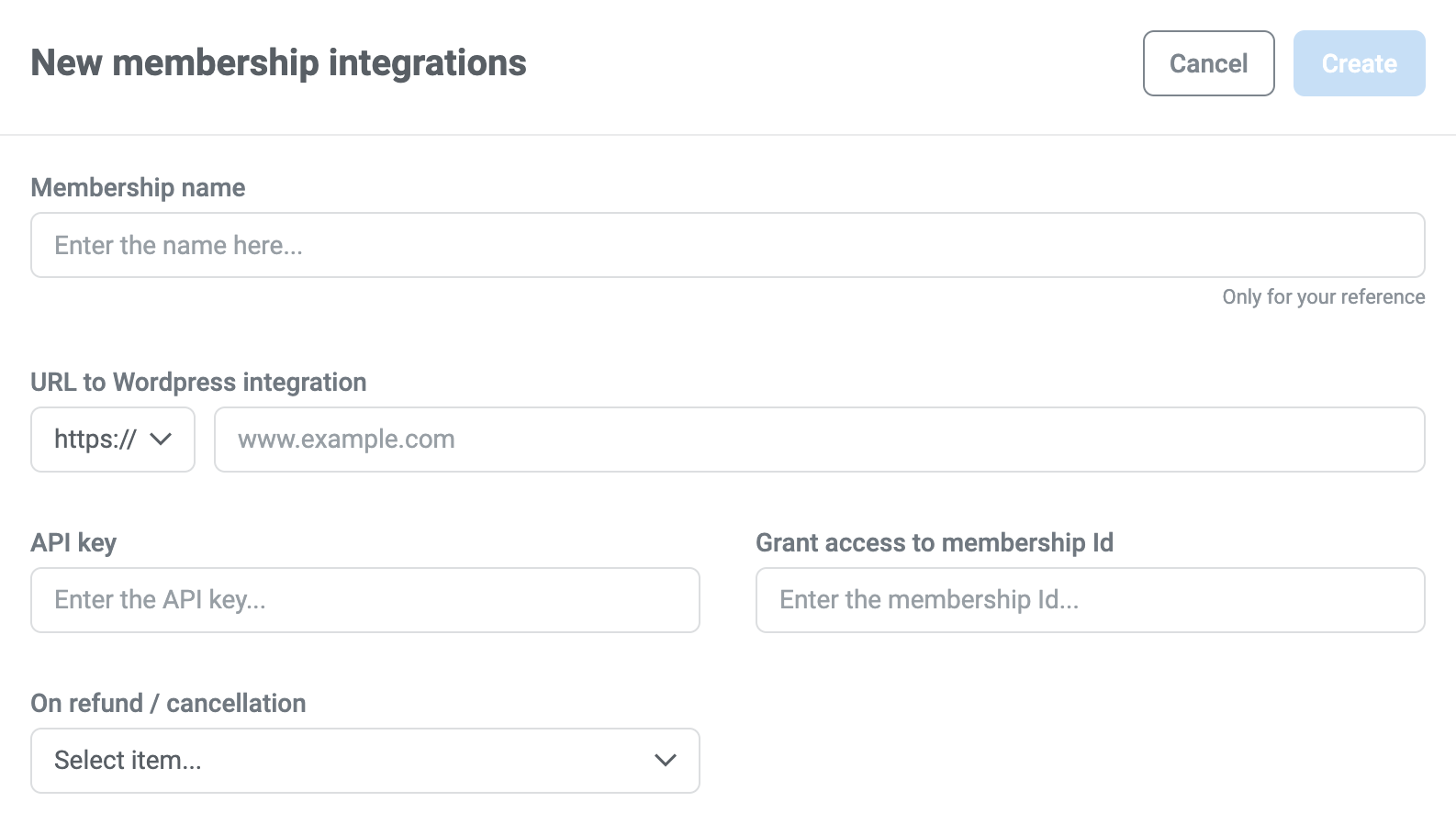Screen dimensions: 1456x824
Task: Click the On refund / cancellation label
Action: coord(168,703)
